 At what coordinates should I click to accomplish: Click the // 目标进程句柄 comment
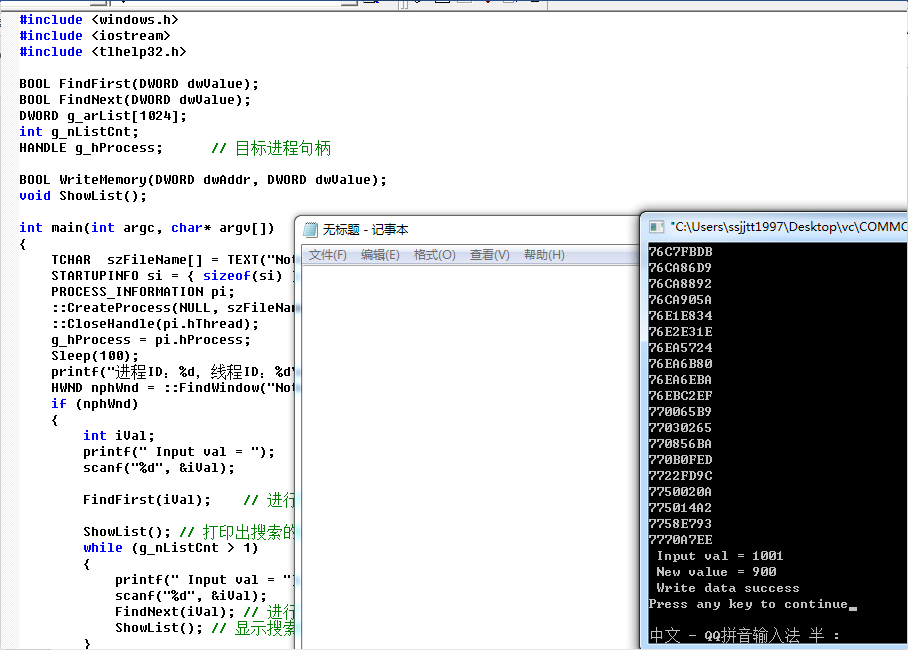(x=271, y=148)
